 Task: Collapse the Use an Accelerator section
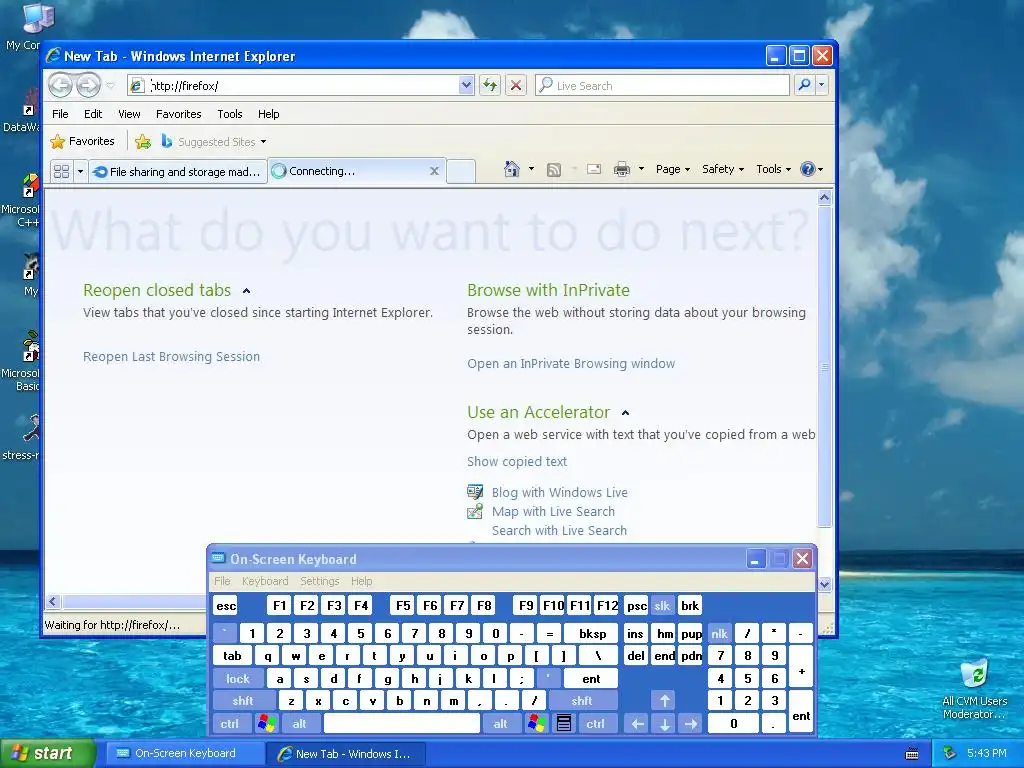click(x=626, y=413)
